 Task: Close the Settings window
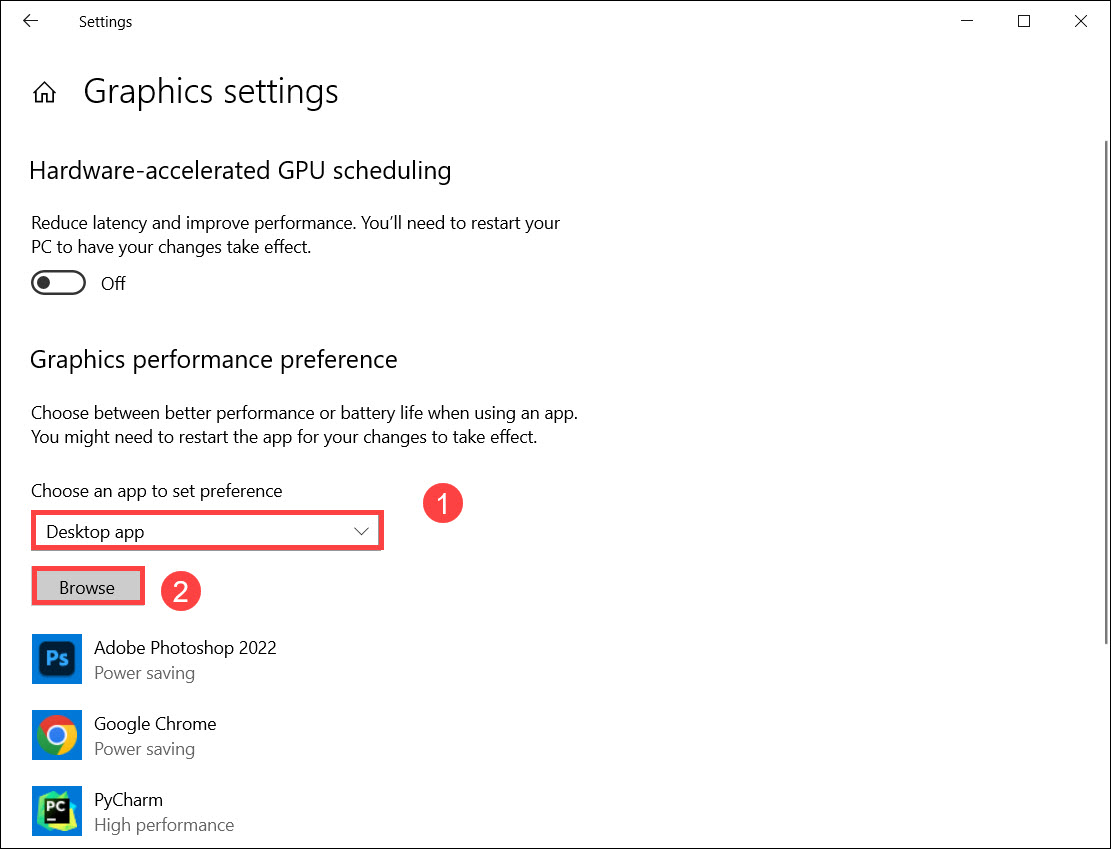1081,21
